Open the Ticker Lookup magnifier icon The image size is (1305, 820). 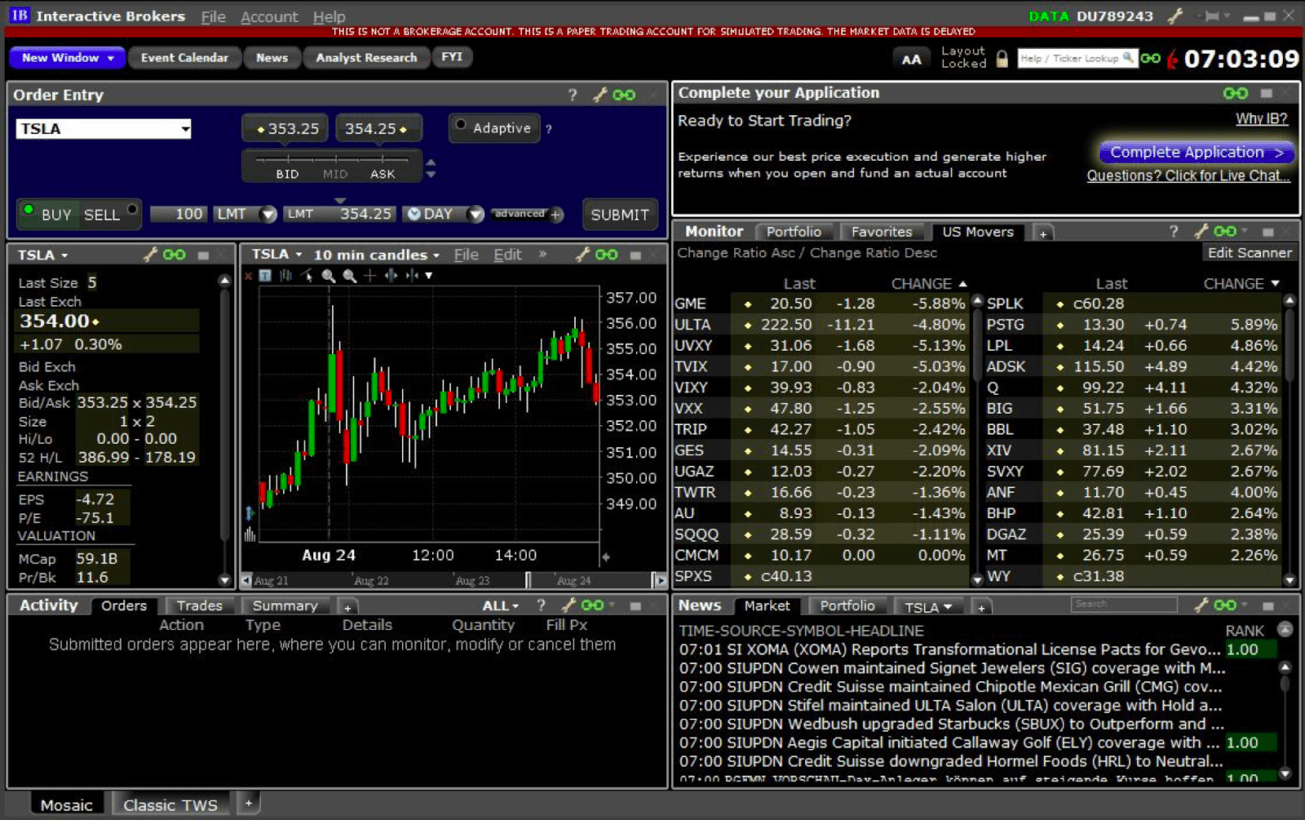1128,58
